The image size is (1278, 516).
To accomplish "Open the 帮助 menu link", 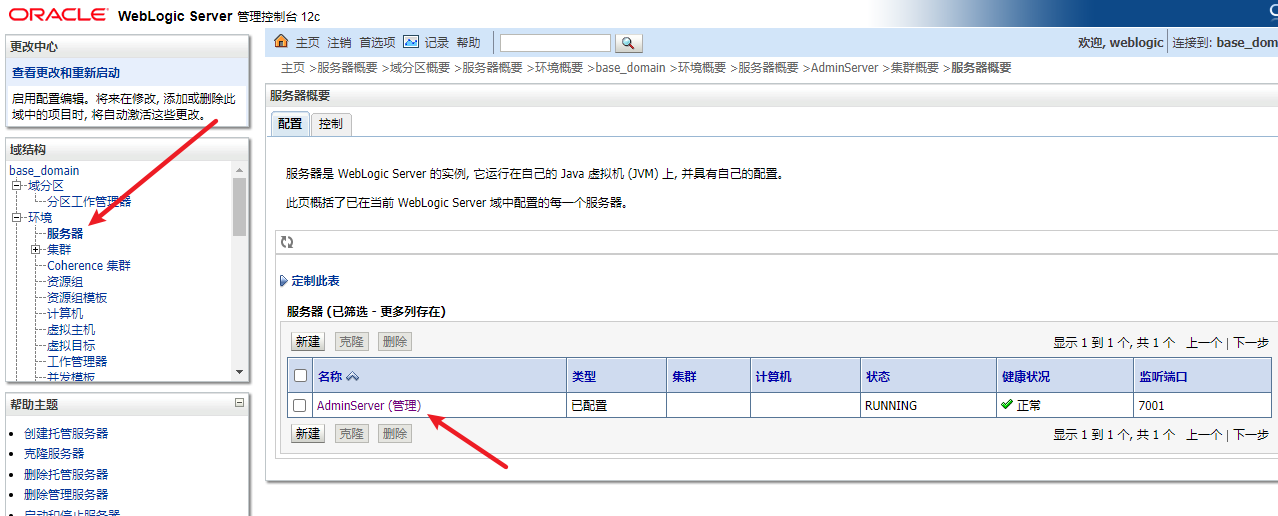I will [x=468, y=43].
